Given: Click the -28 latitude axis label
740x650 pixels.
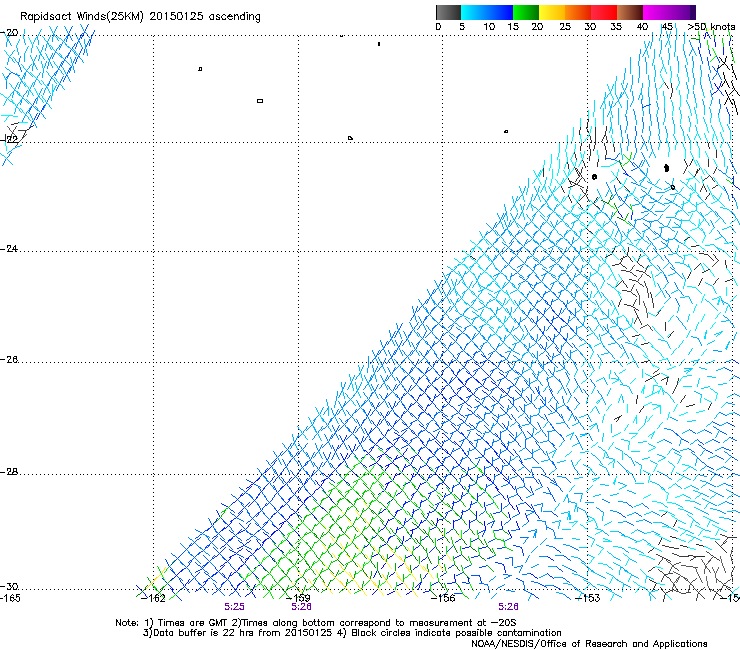Looking at the screenshot, I should 10,472.
